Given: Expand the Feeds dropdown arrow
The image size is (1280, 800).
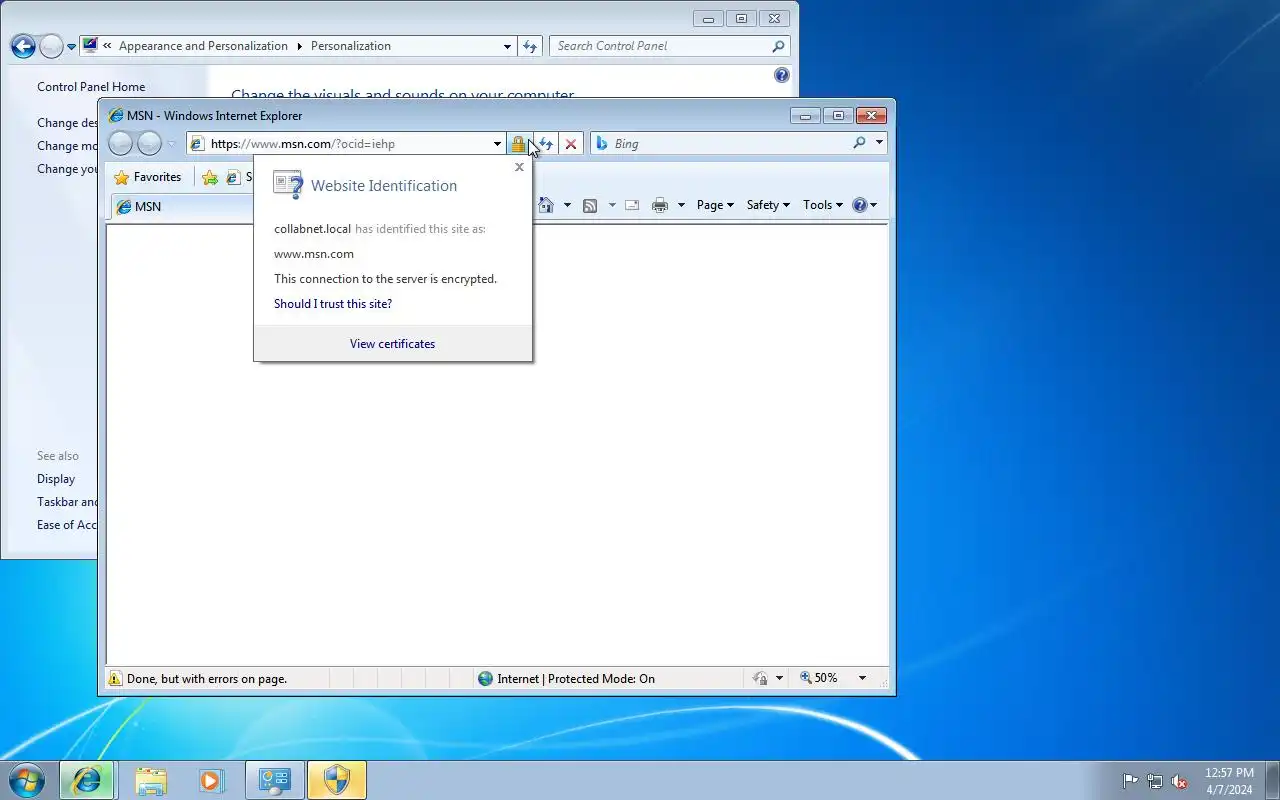Looking at the screenshot, I should [x=612, y=205].
